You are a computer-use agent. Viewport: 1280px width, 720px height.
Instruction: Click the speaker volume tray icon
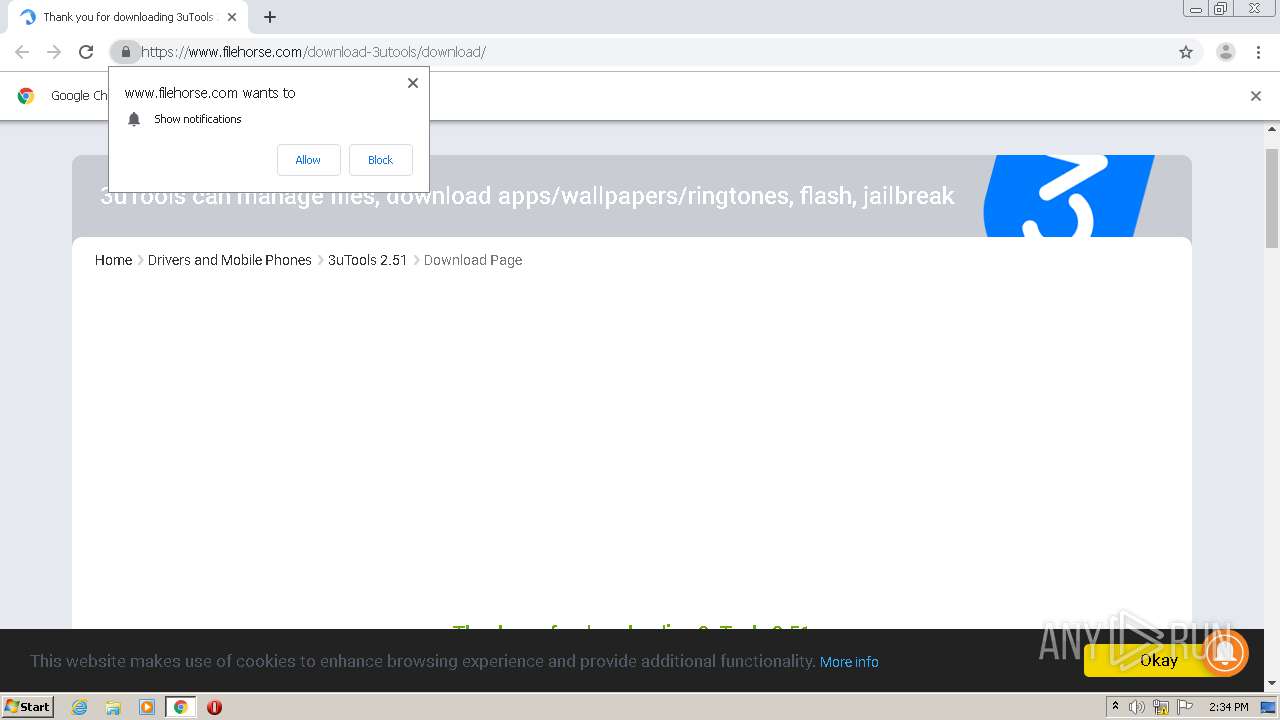coord(1137,707)
